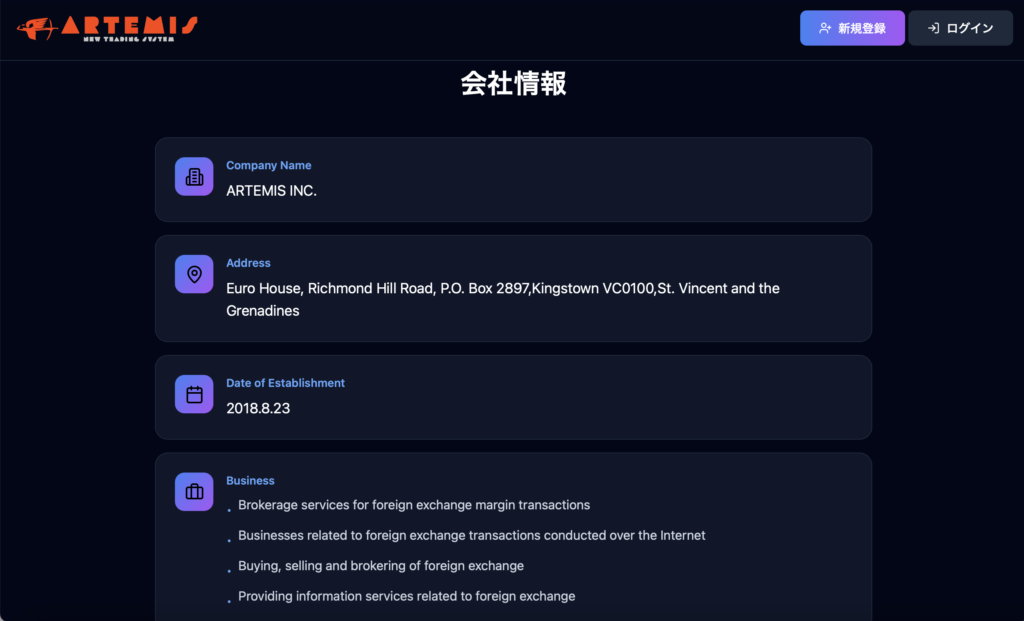Image resolution: width=1024 pixels, height=621 pixels.
Task: Select the Buying, selling and brokering line
Action: click(381, 565)
